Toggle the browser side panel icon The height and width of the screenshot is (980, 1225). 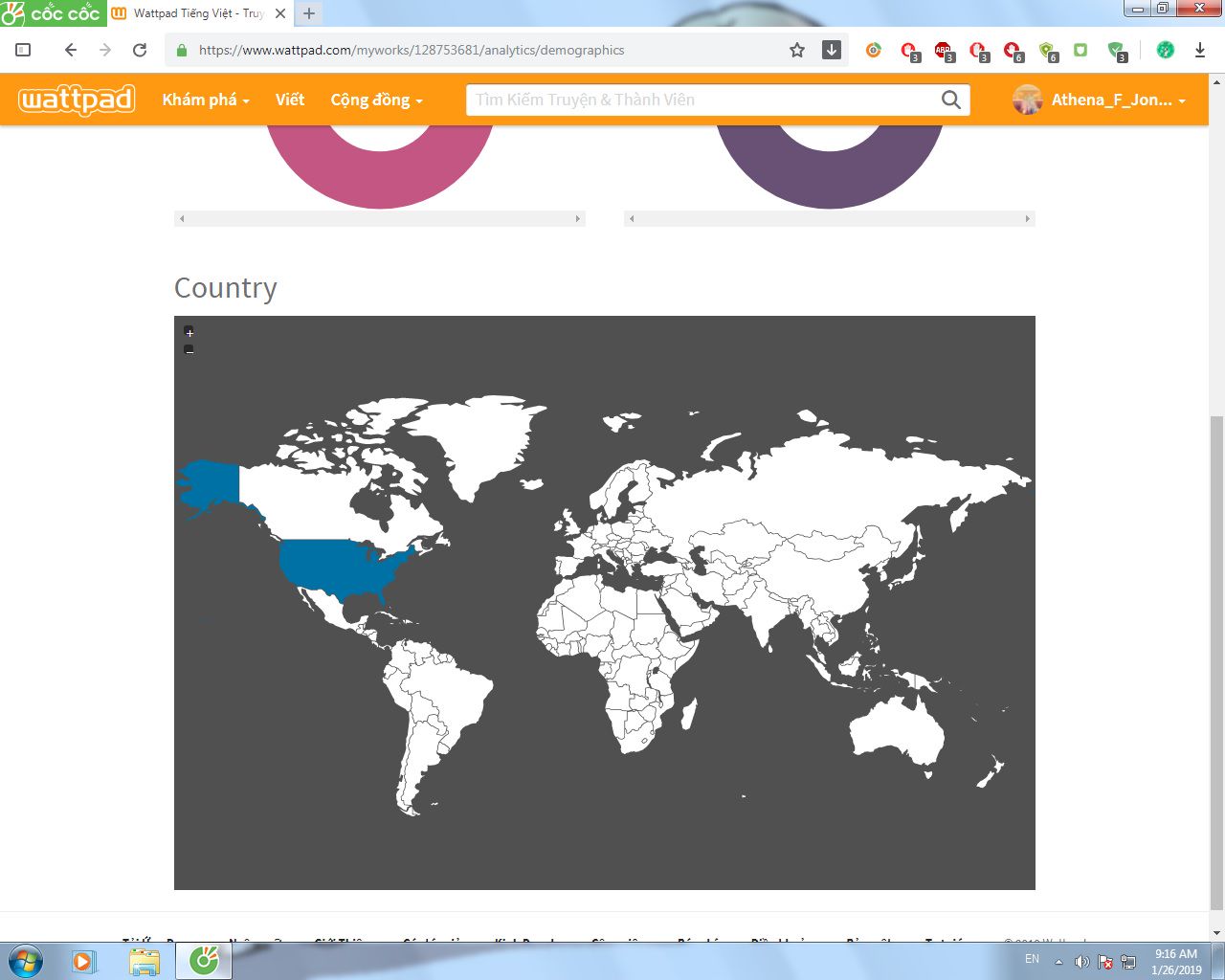click(24, 50)
